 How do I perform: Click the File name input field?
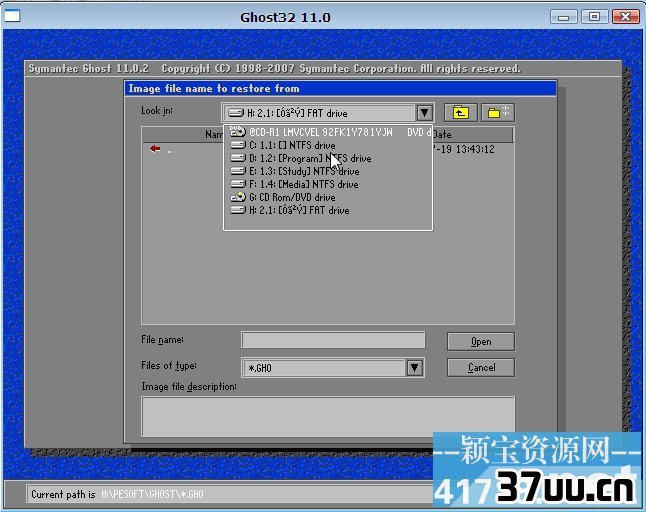333,340
